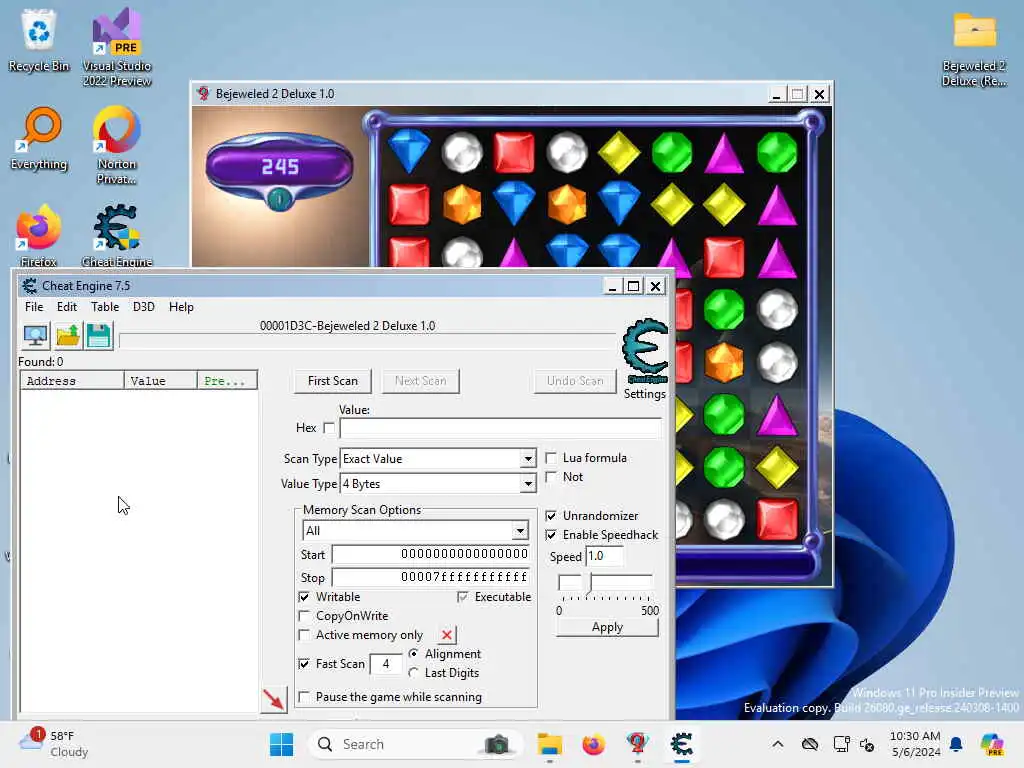
Task: Click Windows Start button on taskbar
Action: pos(281,744)
